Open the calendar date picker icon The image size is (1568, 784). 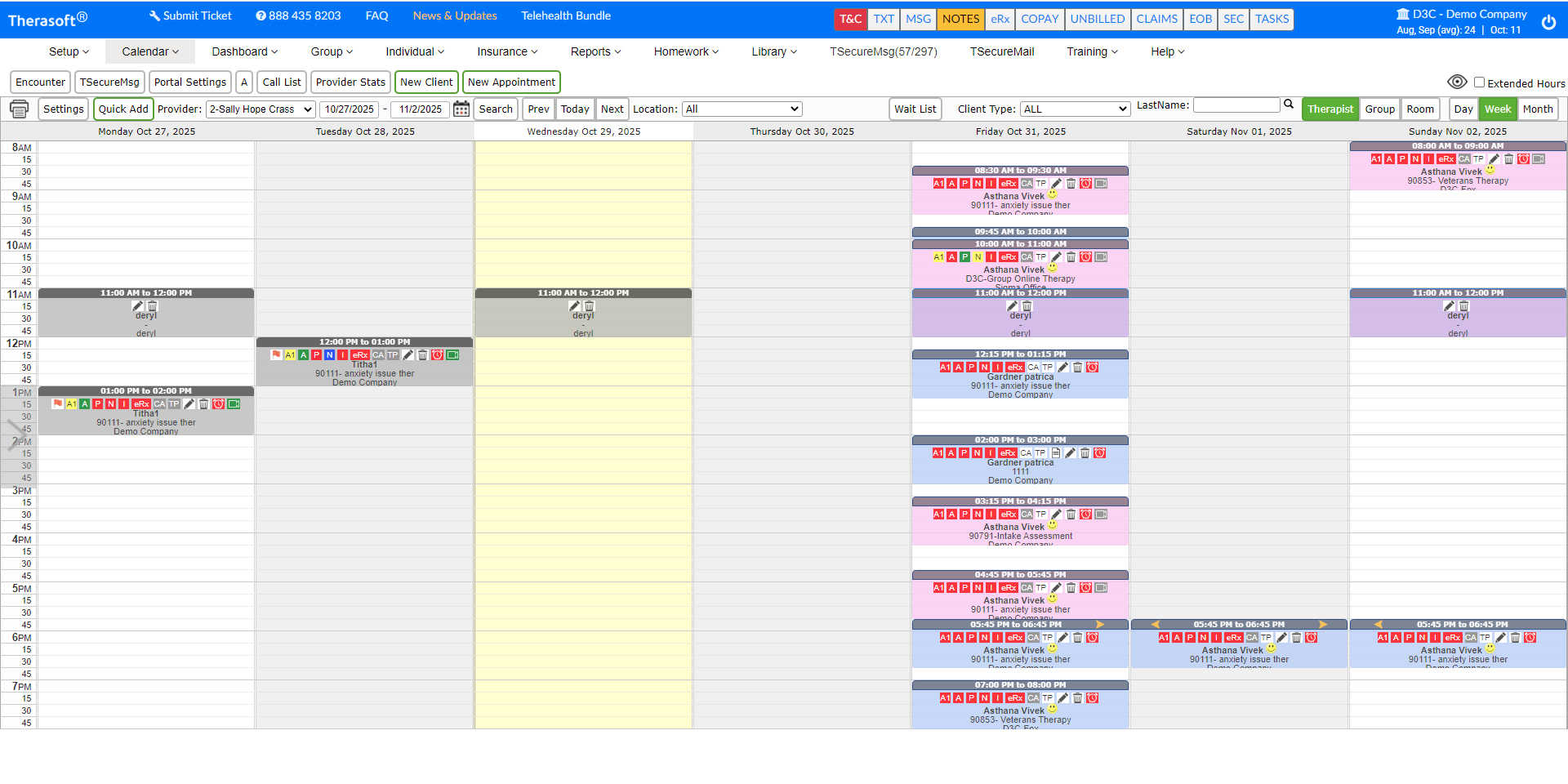461,109
